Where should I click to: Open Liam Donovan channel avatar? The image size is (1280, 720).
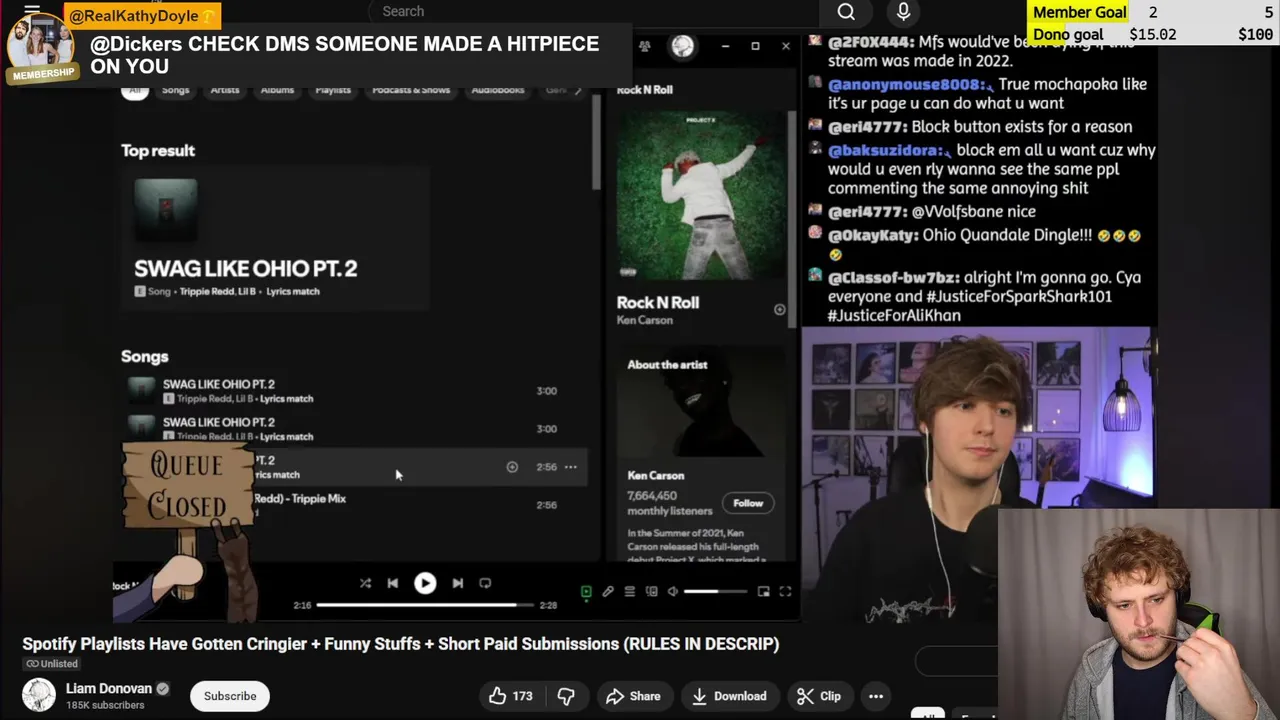click(39, 695)
